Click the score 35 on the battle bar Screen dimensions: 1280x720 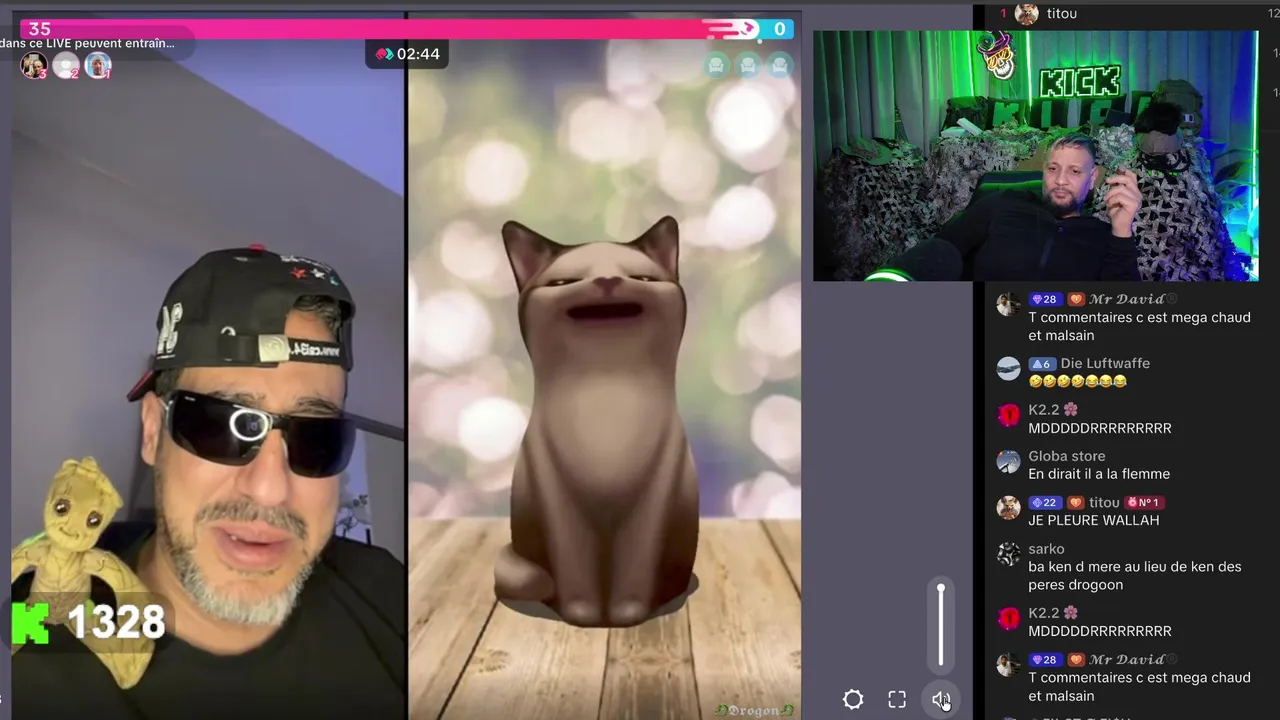pos(39,29)
